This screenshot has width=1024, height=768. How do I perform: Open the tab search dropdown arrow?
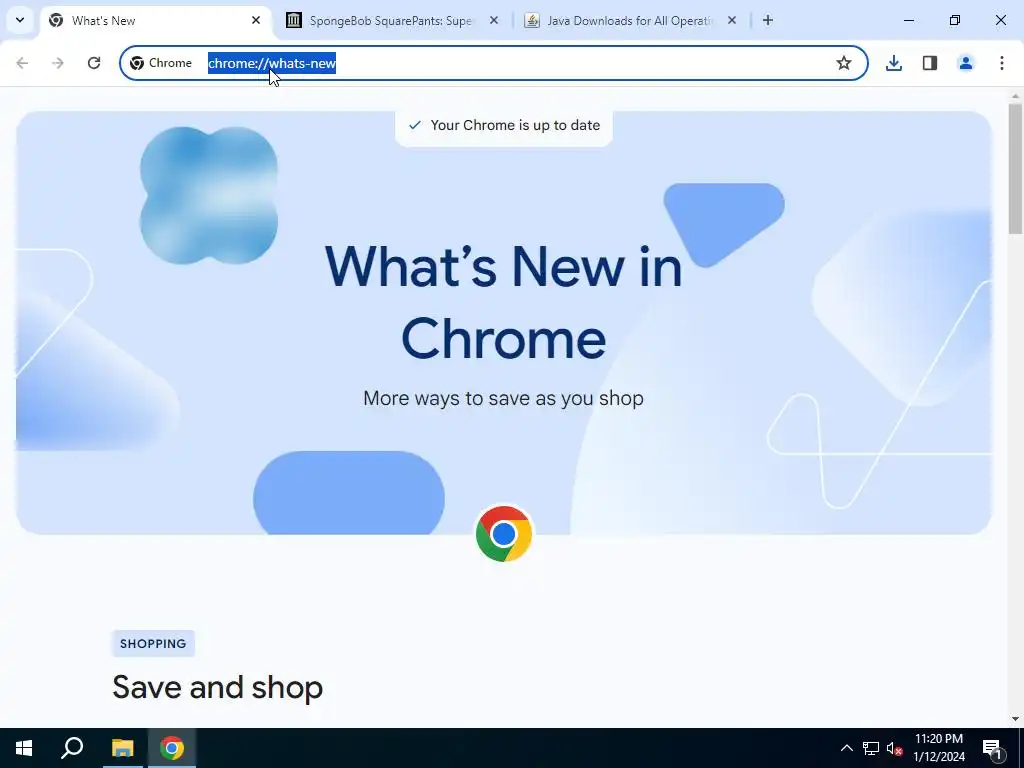20,20
